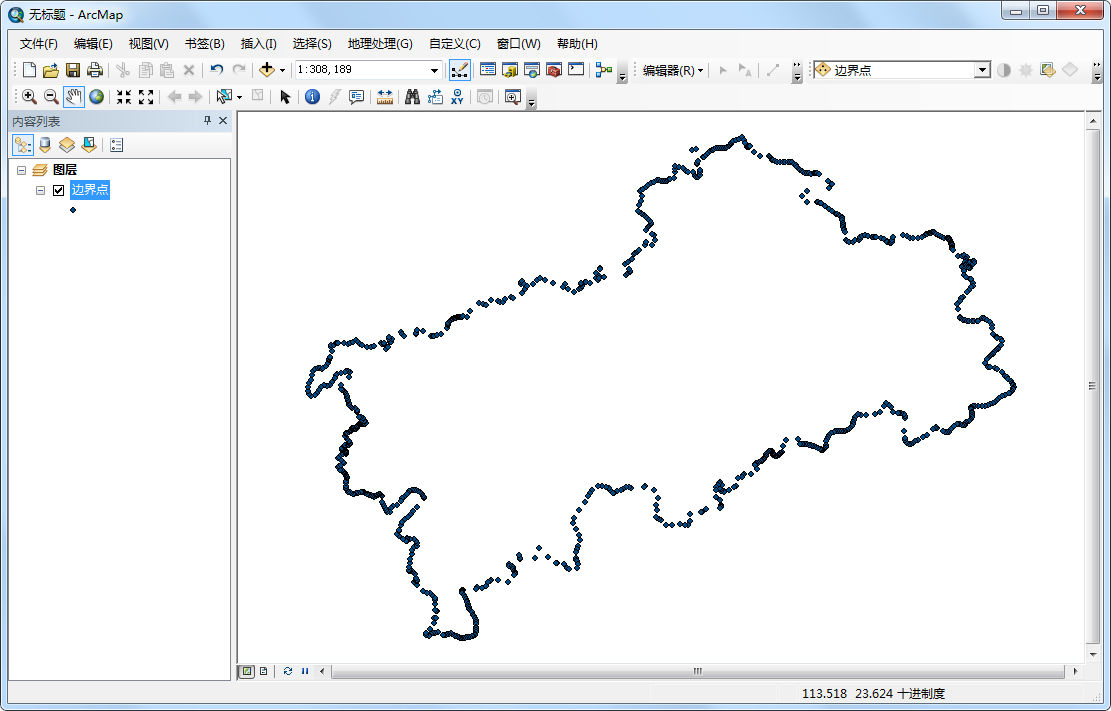Activate the Measure tool
The height and width of the screenshot is (711, 1111).
pyautogui.click(x=384, y=96)
